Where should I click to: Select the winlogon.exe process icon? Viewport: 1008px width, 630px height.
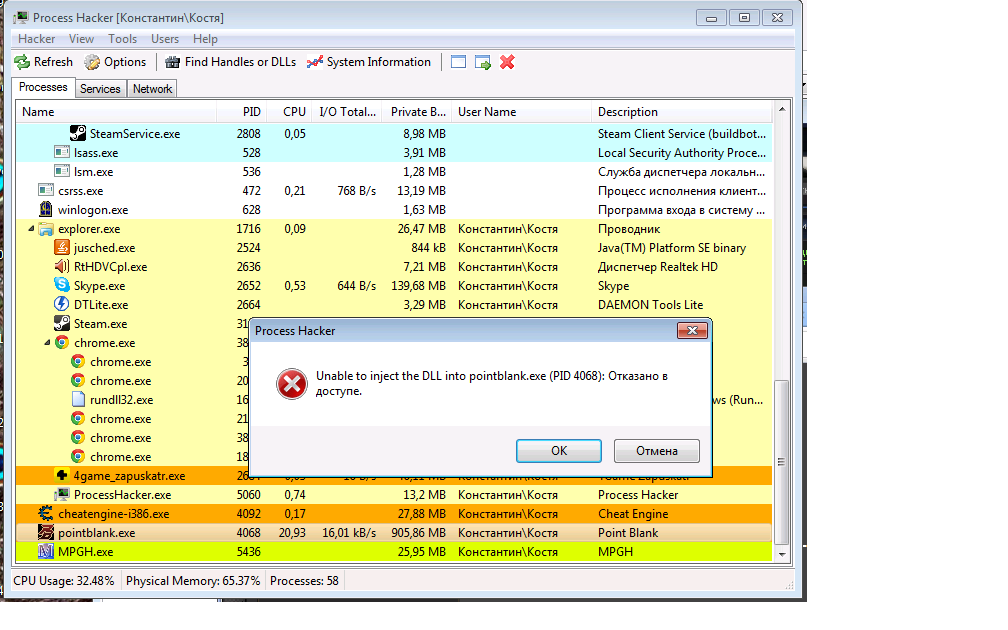tap(46, 210)
